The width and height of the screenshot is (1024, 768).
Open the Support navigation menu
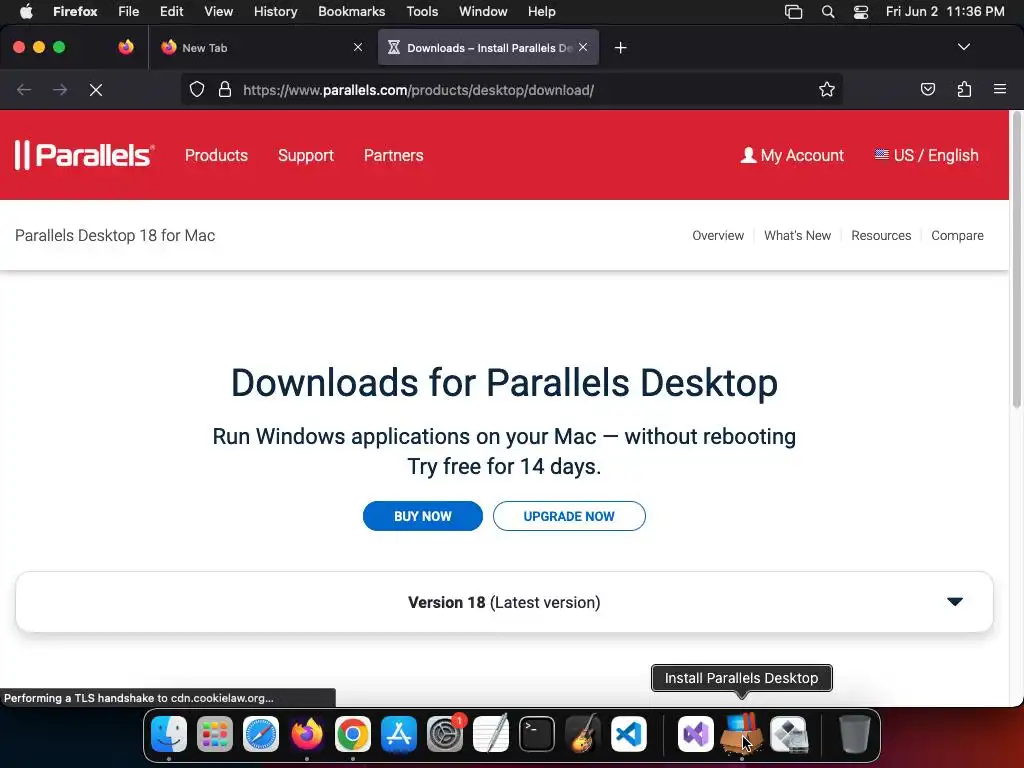coord(306,155)
